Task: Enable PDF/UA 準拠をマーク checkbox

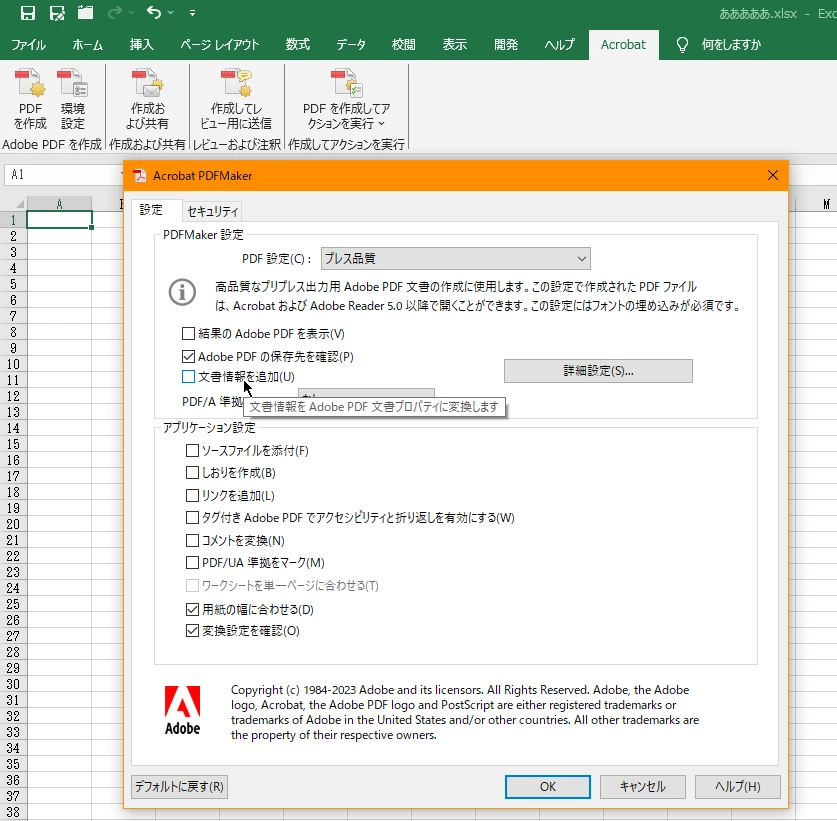Action: coord(192,563)
